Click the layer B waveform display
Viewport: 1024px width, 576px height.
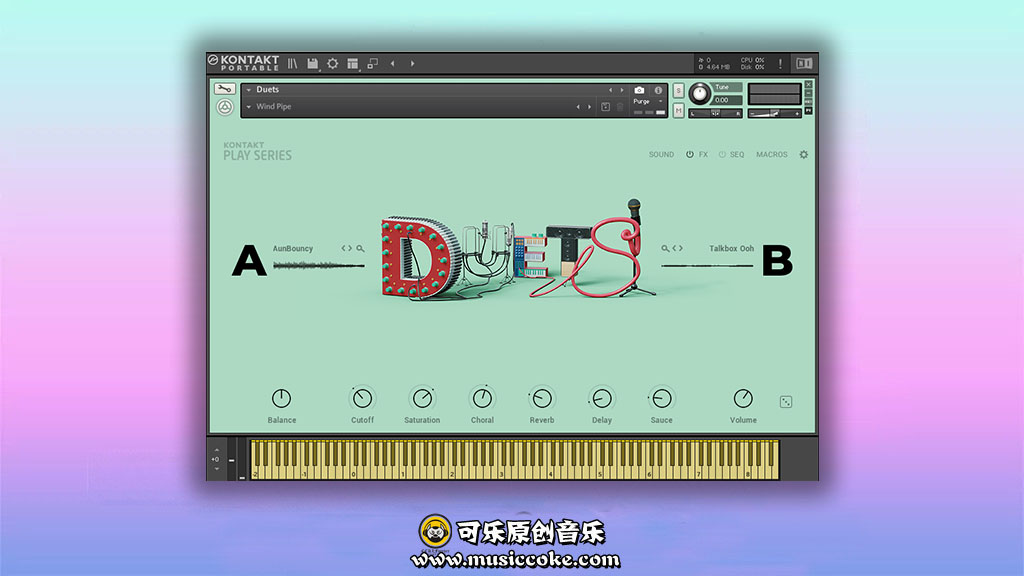707,265
